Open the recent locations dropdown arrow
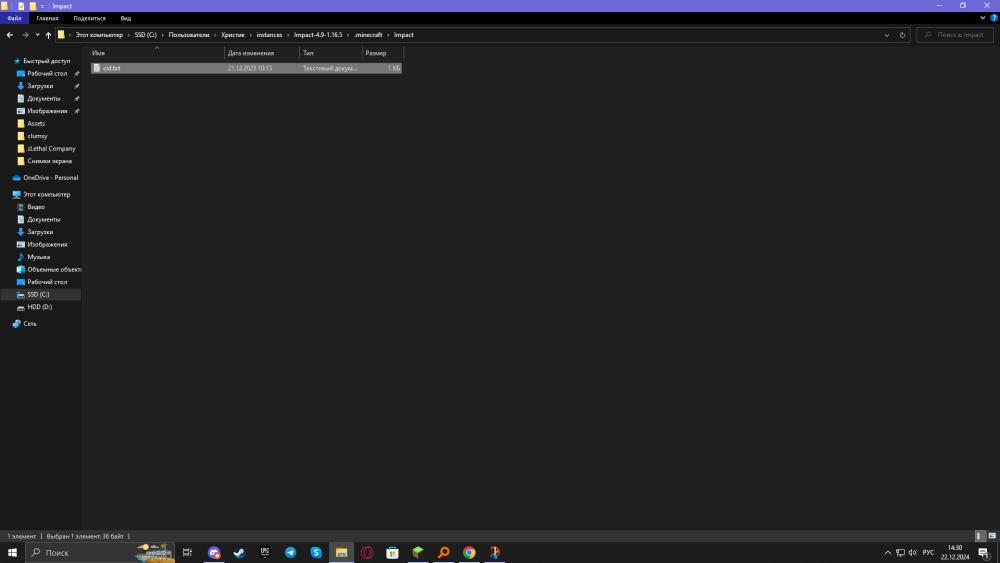 point(38,35)
